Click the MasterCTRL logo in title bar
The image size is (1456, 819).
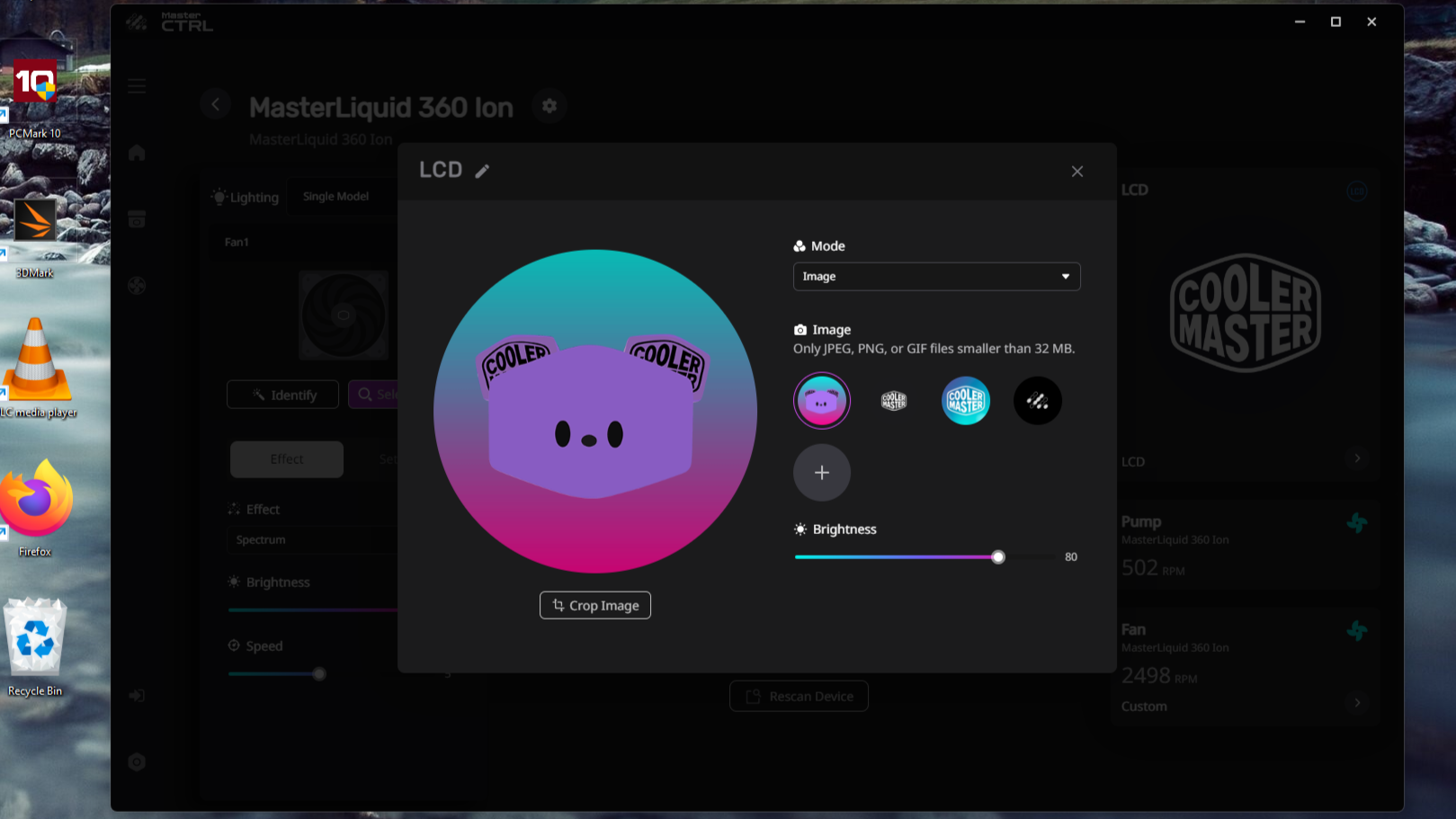[x=170, y=22]
